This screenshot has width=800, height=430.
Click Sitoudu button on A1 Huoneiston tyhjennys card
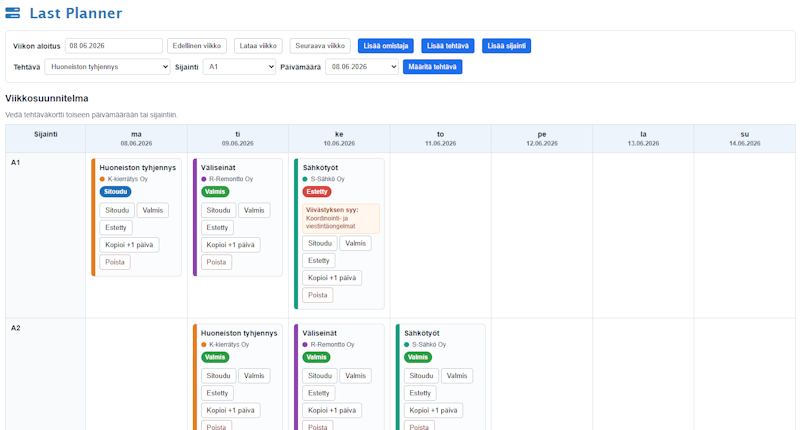(117, 210)
